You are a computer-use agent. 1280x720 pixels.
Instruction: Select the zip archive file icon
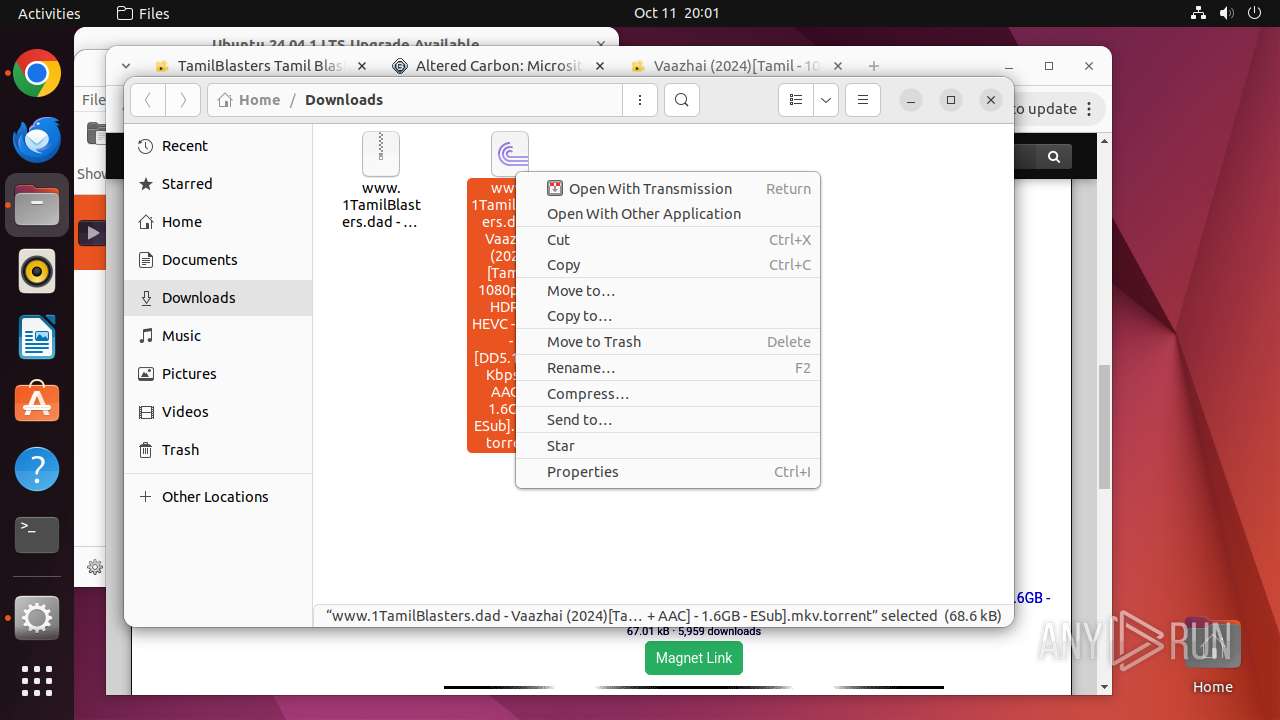[x=381, y=154]
